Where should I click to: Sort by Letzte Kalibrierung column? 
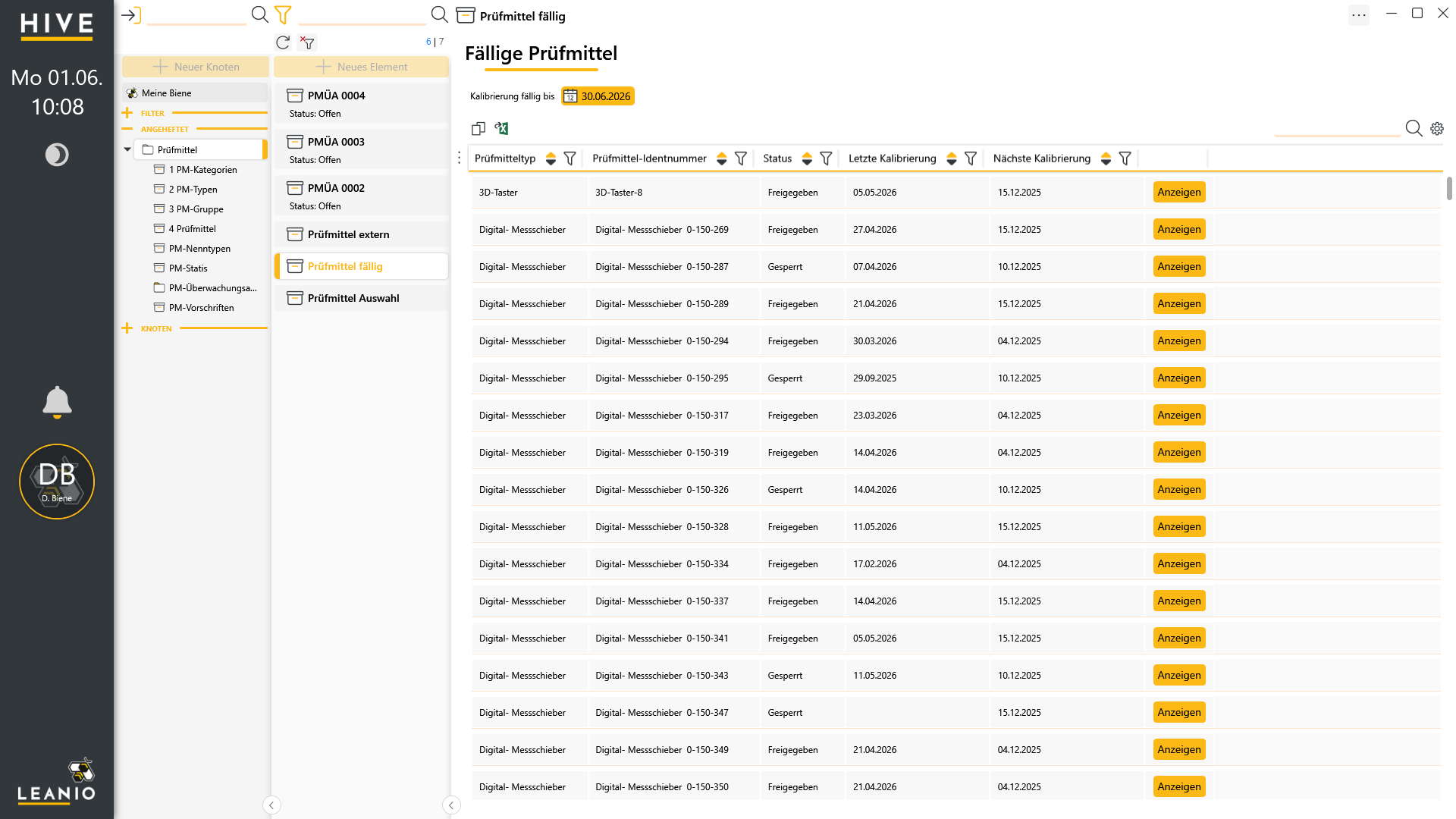952,158
